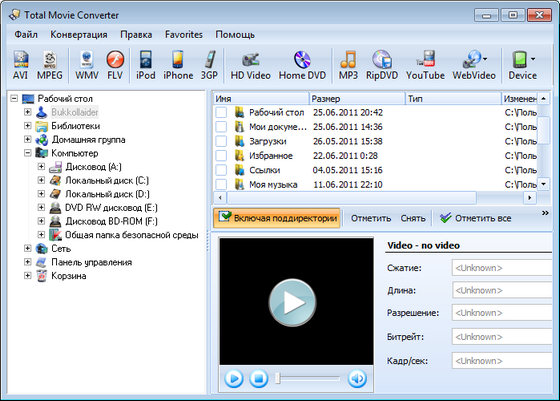The image size is (560, 401).
Task: Sort file list by Тип column
Action: [454, 99]
